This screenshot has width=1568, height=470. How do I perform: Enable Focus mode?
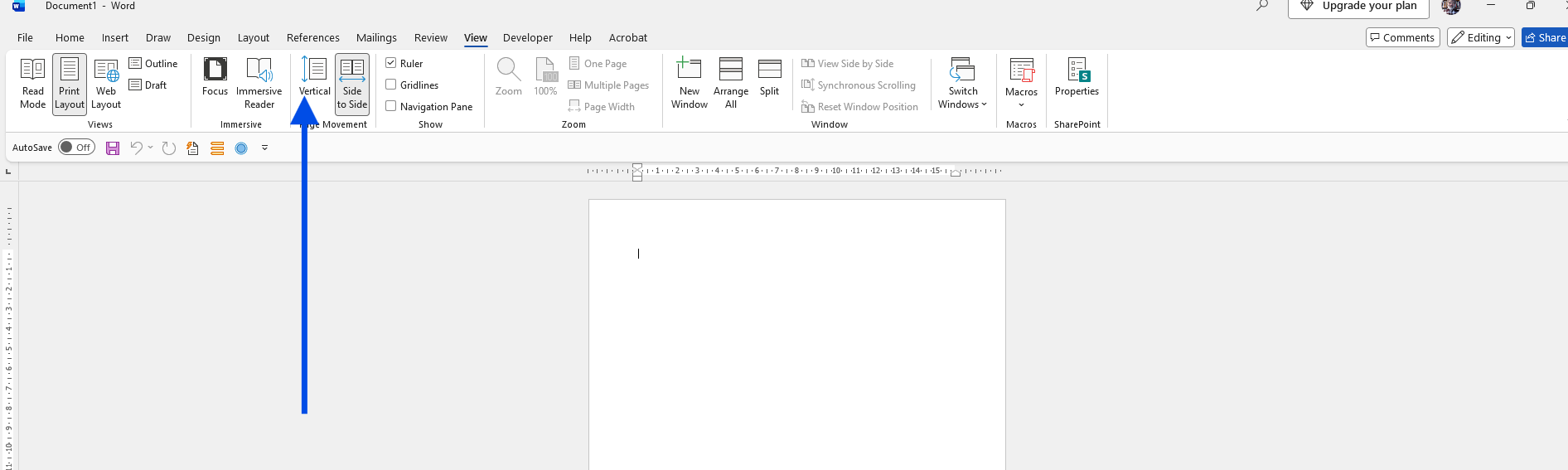pos(215,77)
